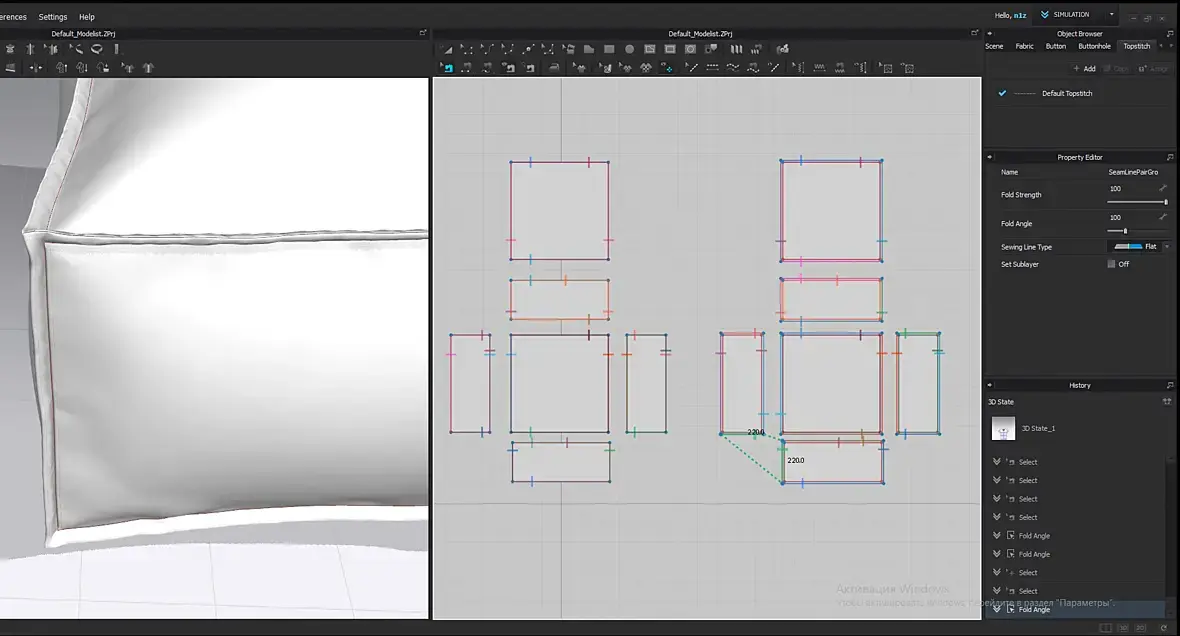Click the Hello n1z user label
The image size is (1180, 636).
click(x=1011, y=15)
